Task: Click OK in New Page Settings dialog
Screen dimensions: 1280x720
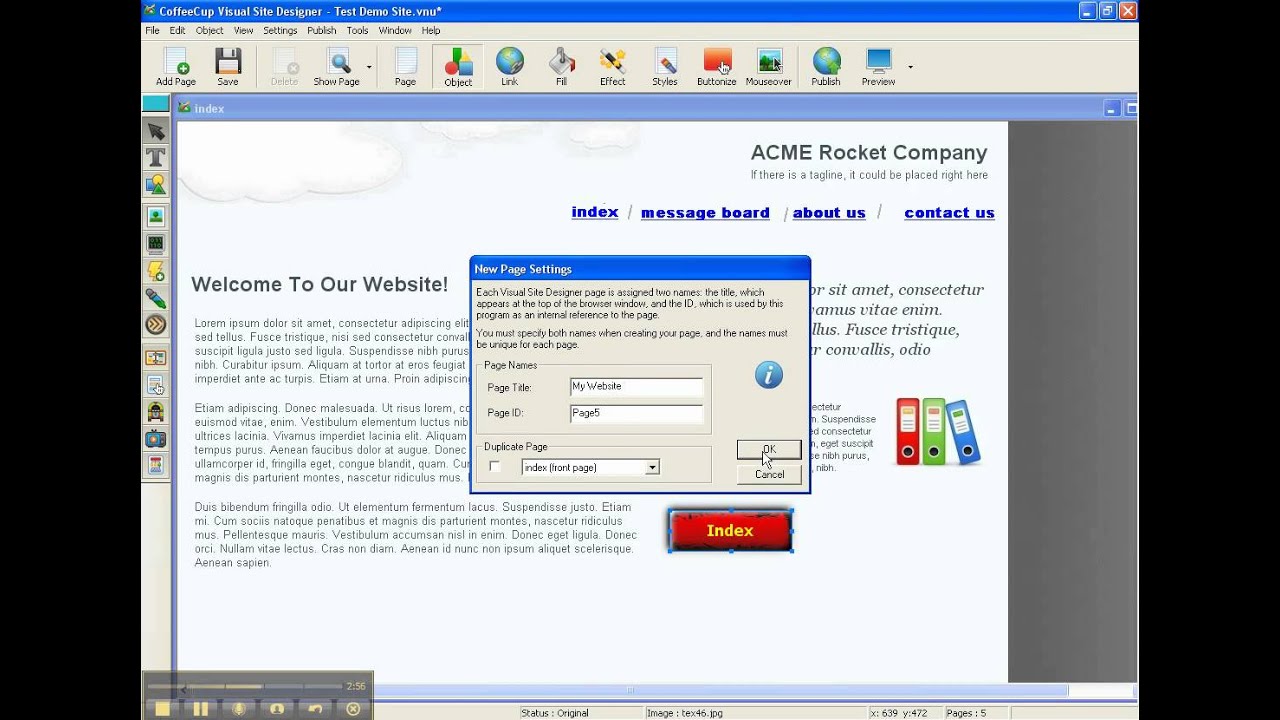Action: tap(769, 449)
